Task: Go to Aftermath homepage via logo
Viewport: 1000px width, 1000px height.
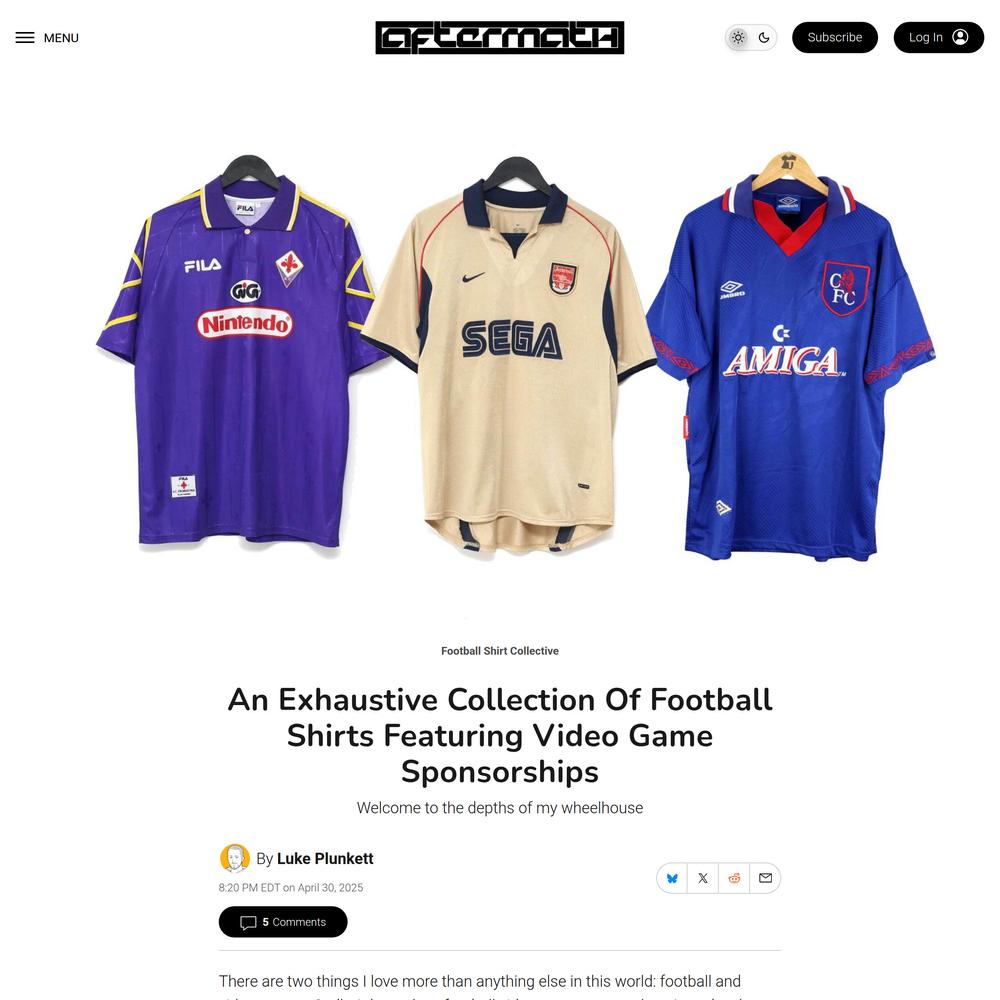Action: [499, 38]
